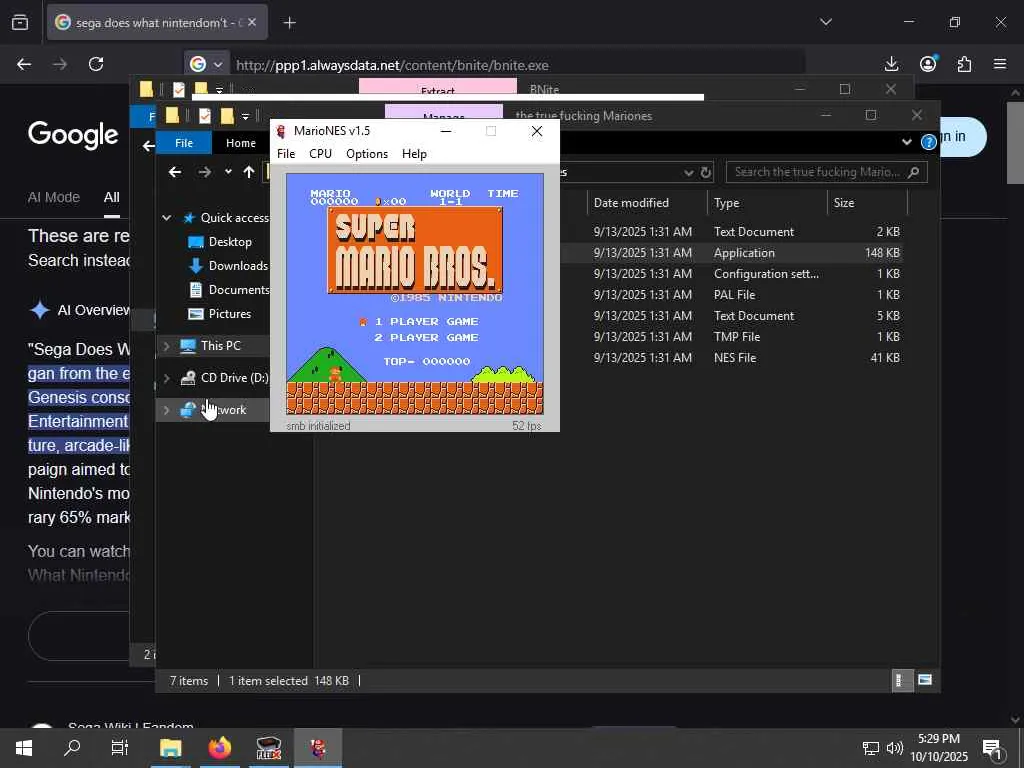The image size is (1024, 768).
Task: Open Task View on the taskbar
Action: (120, 748)
